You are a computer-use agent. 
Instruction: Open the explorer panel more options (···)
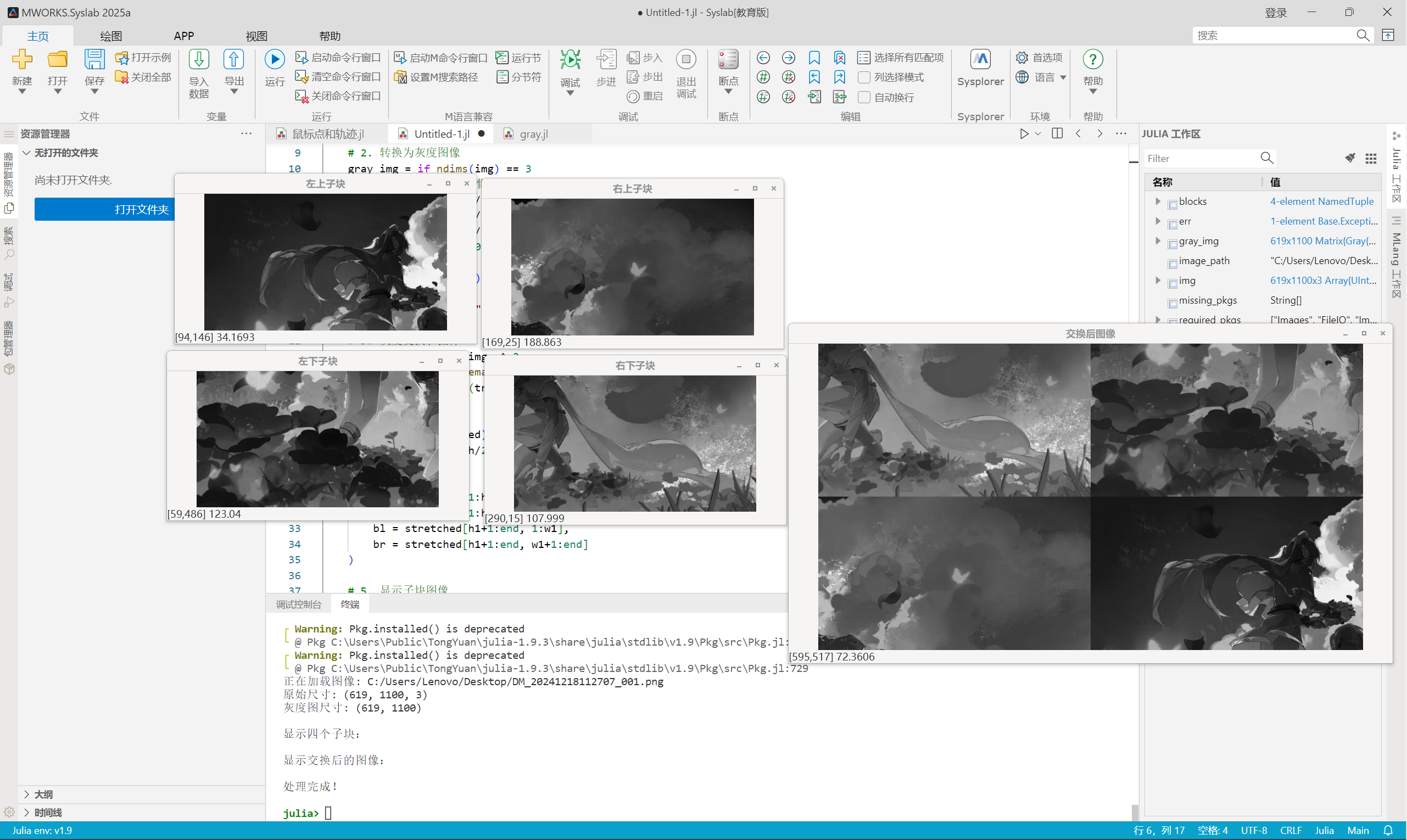[x=245, y=134]
